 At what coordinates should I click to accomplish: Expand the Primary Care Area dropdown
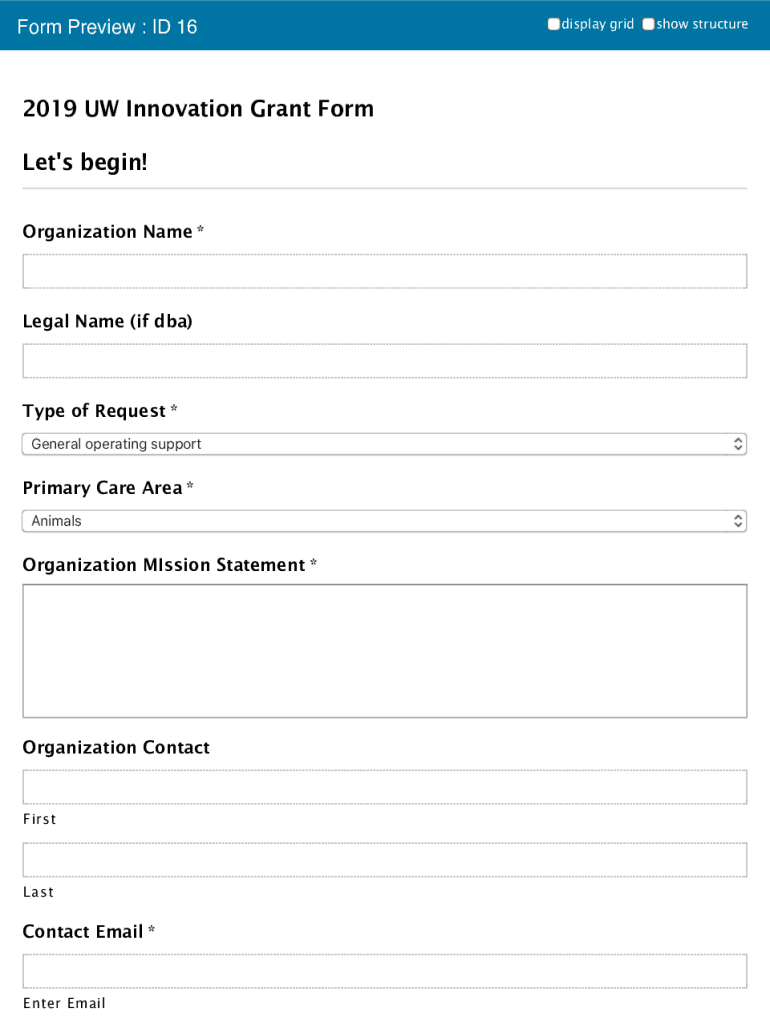[x=384, y=521]
